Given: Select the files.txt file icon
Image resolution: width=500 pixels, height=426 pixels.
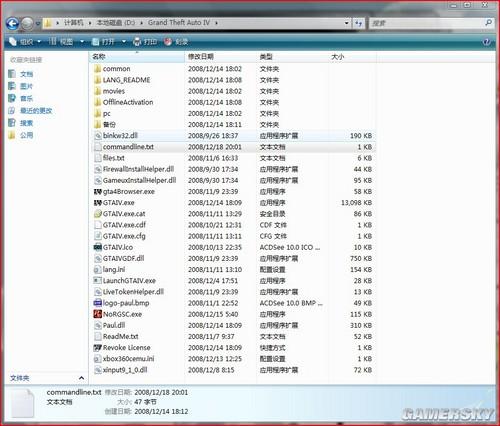Looking at the screenshot, I should 98,158.
